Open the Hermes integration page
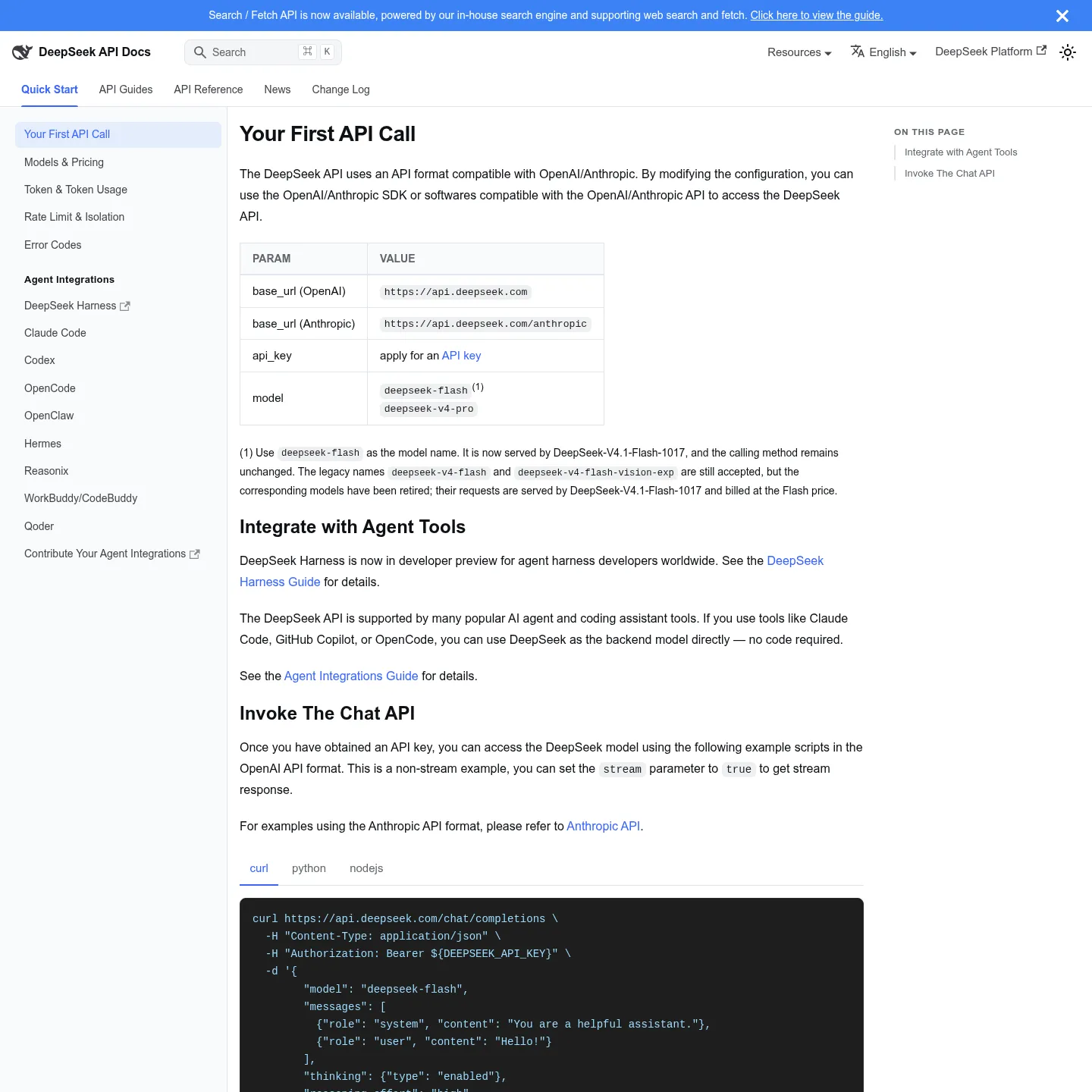1092x1092 pixels. point(118,444)
